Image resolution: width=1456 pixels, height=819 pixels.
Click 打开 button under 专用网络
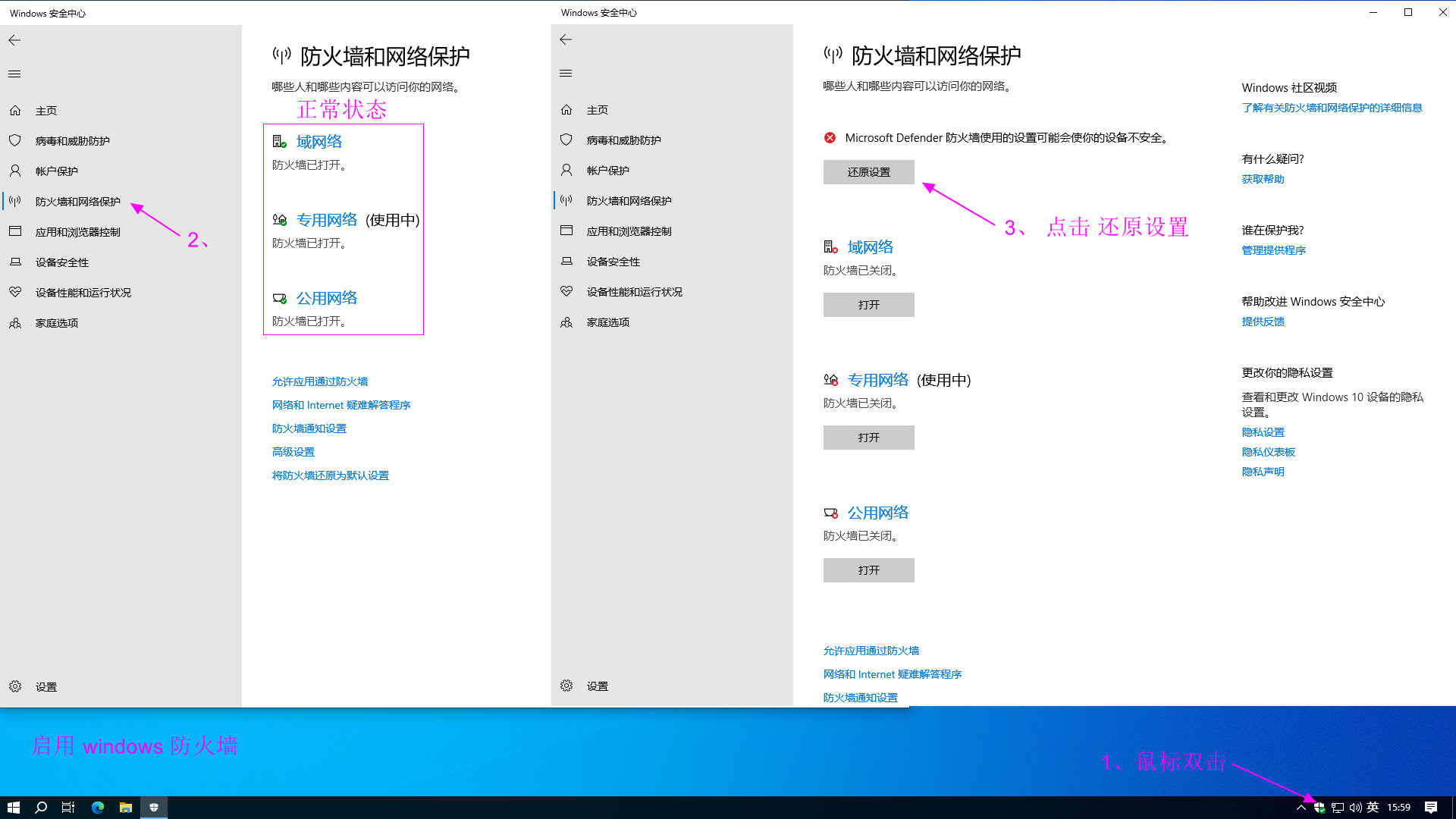click(868, 438)
